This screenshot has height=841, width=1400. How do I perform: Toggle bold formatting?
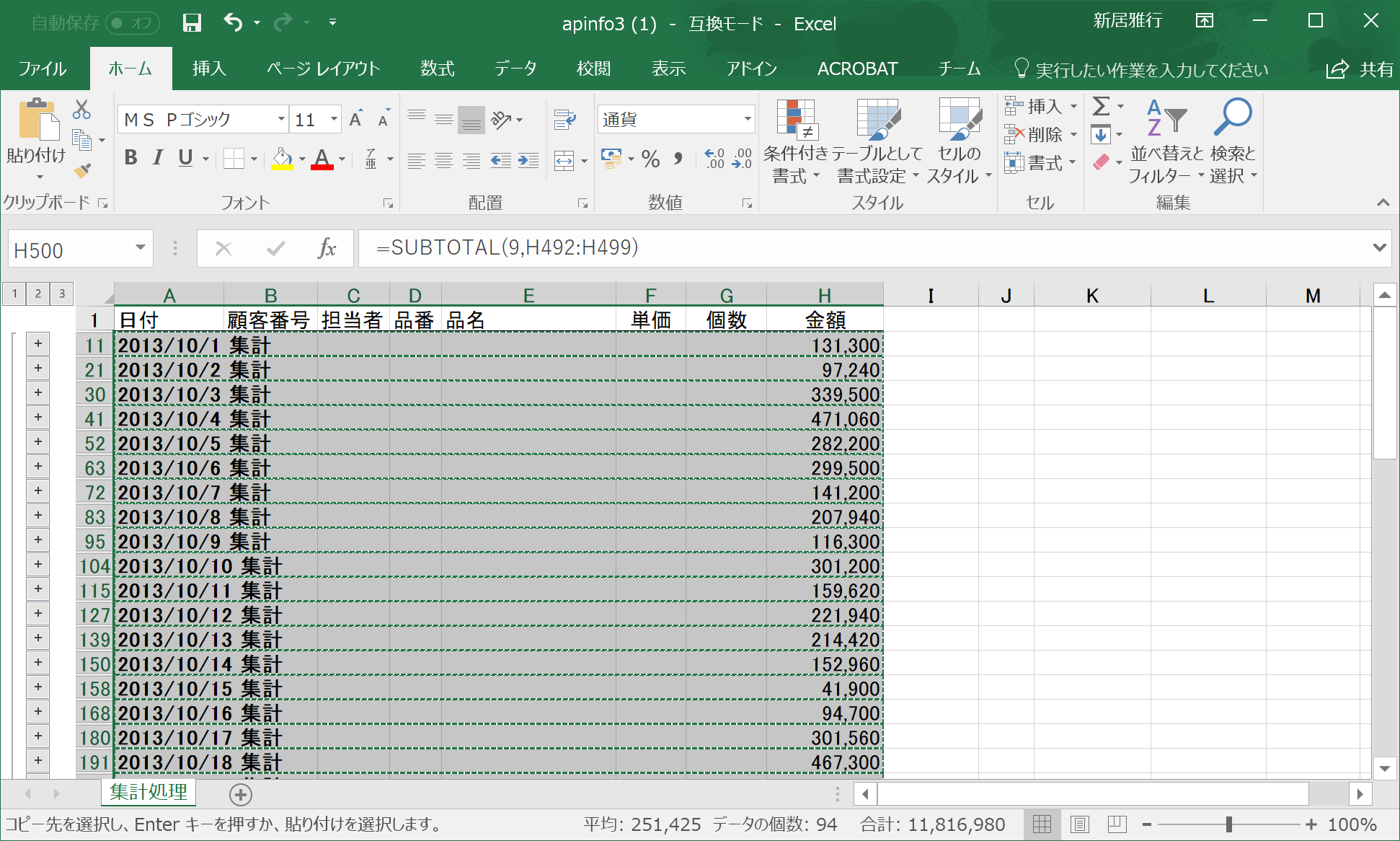tap(130, 158)
